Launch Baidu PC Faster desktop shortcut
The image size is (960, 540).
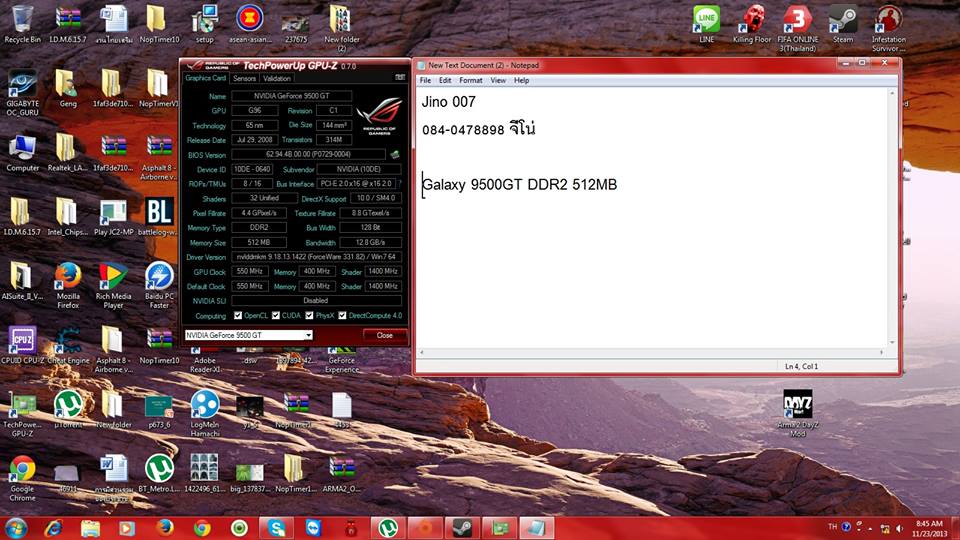coord(159,285)
